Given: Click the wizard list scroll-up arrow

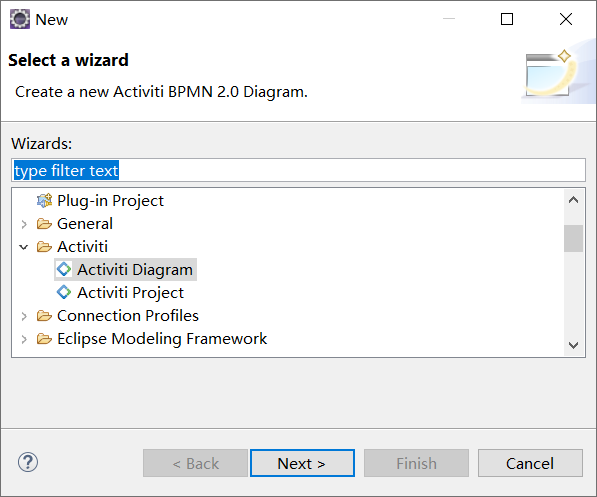Looking at the screenshot, I should pyautogui.click(x=573, y=200).
